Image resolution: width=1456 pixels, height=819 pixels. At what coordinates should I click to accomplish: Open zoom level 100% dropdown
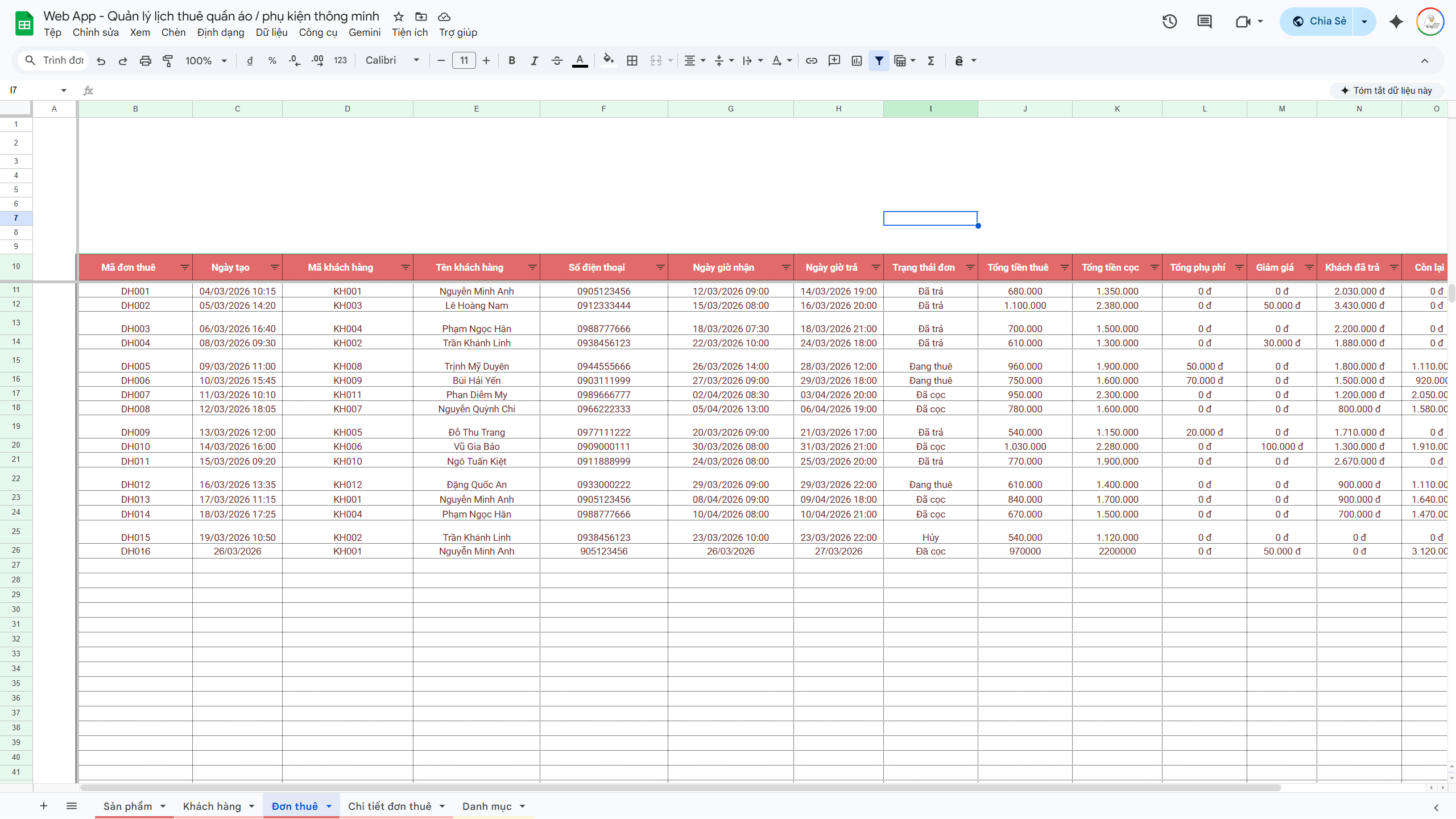click(x=205, y=60)
